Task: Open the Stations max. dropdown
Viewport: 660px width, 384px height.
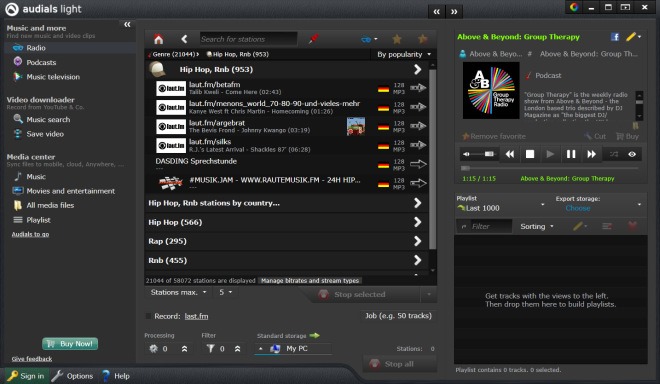Action: pyautogui.click(x=178, y=292)
